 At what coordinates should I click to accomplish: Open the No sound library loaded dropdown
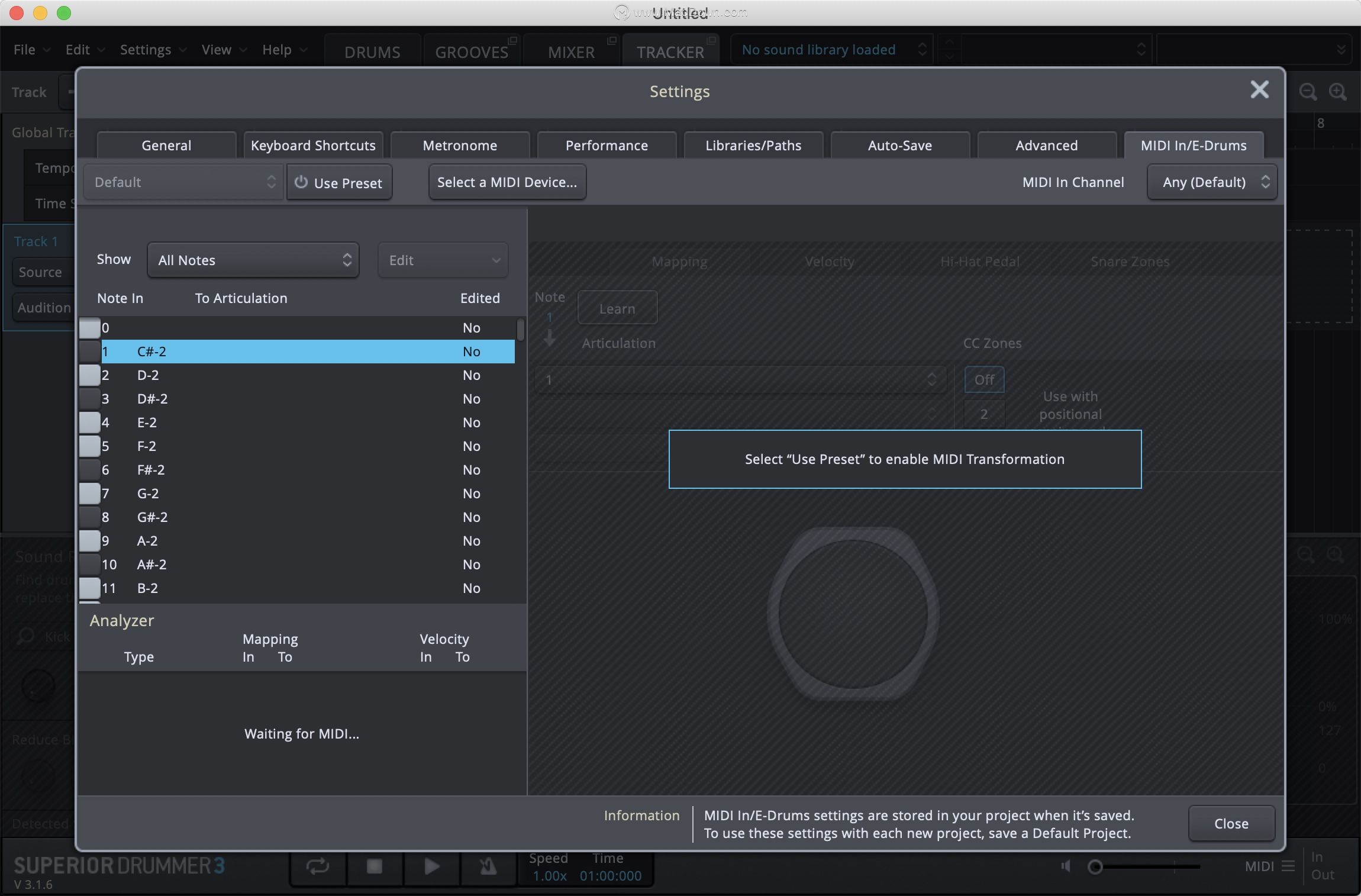(832, 50)
